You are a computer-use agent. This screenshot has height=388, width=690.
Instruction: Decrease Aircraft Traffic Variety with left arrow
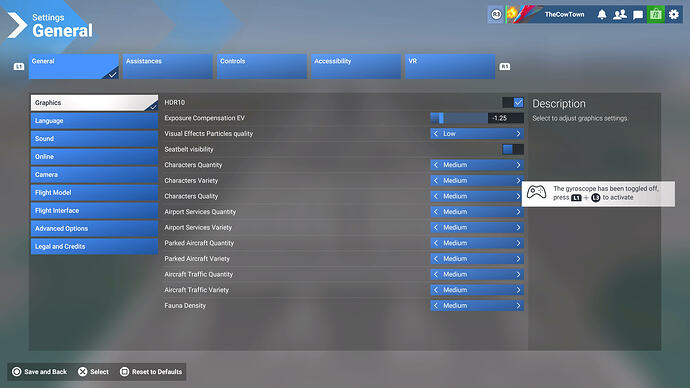(436, 290)
